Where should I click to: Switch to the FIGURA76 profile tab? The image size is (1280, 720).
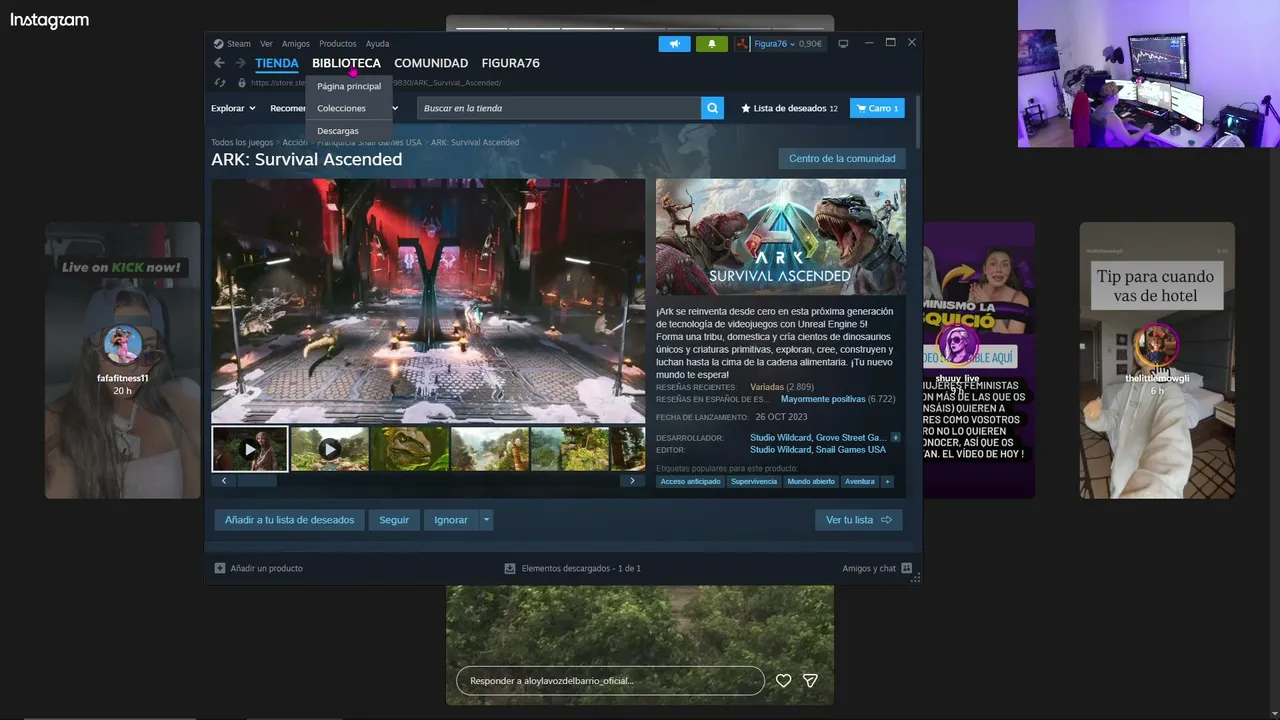510,63
